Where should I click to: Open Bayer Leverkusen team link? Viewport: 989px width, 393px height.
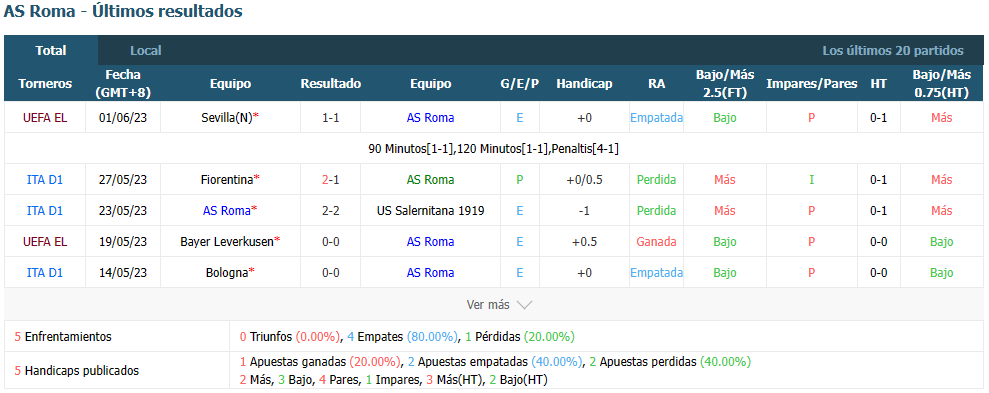point(226,242)
